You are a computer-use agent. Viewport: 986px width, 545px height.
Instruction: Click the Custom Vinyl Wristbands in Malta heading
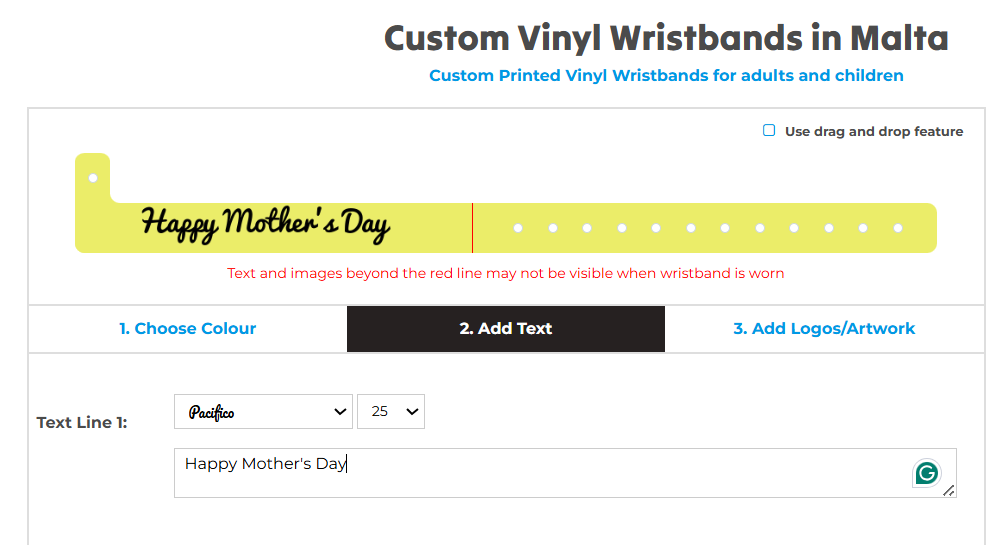[x=666, y=38]
